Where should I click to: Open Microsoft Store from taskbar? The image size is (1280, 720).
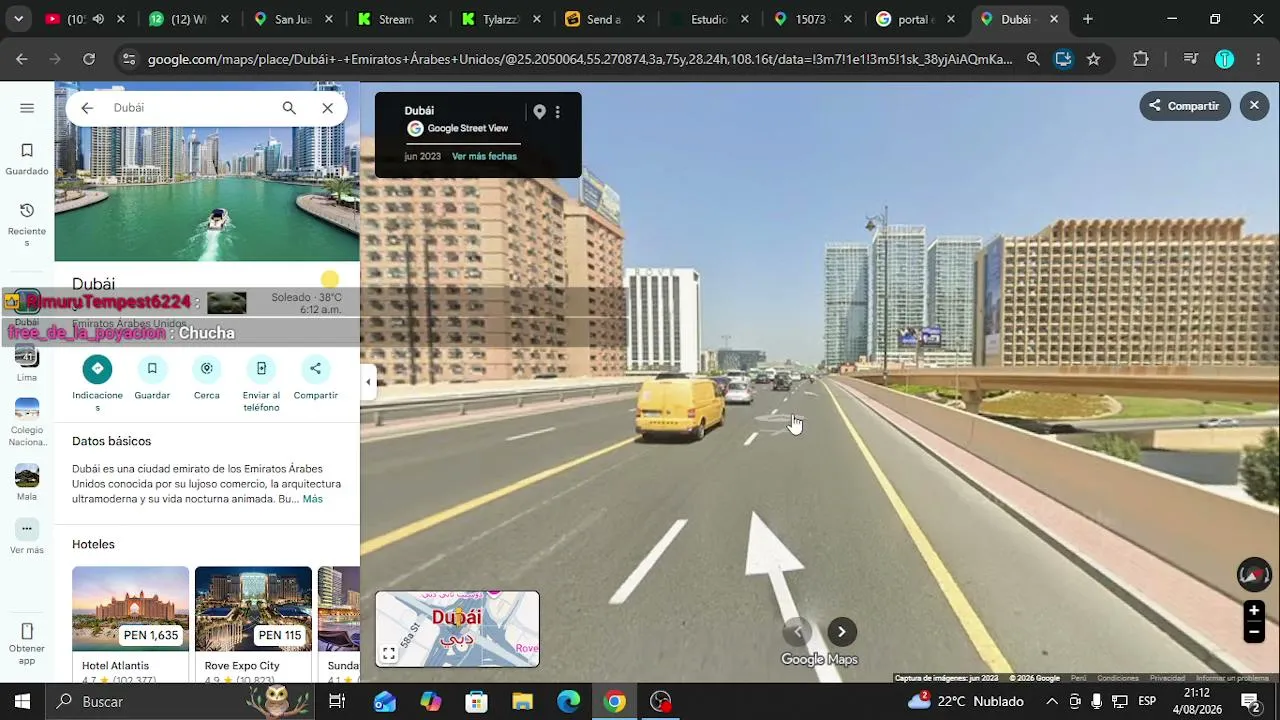click(476, 702)
